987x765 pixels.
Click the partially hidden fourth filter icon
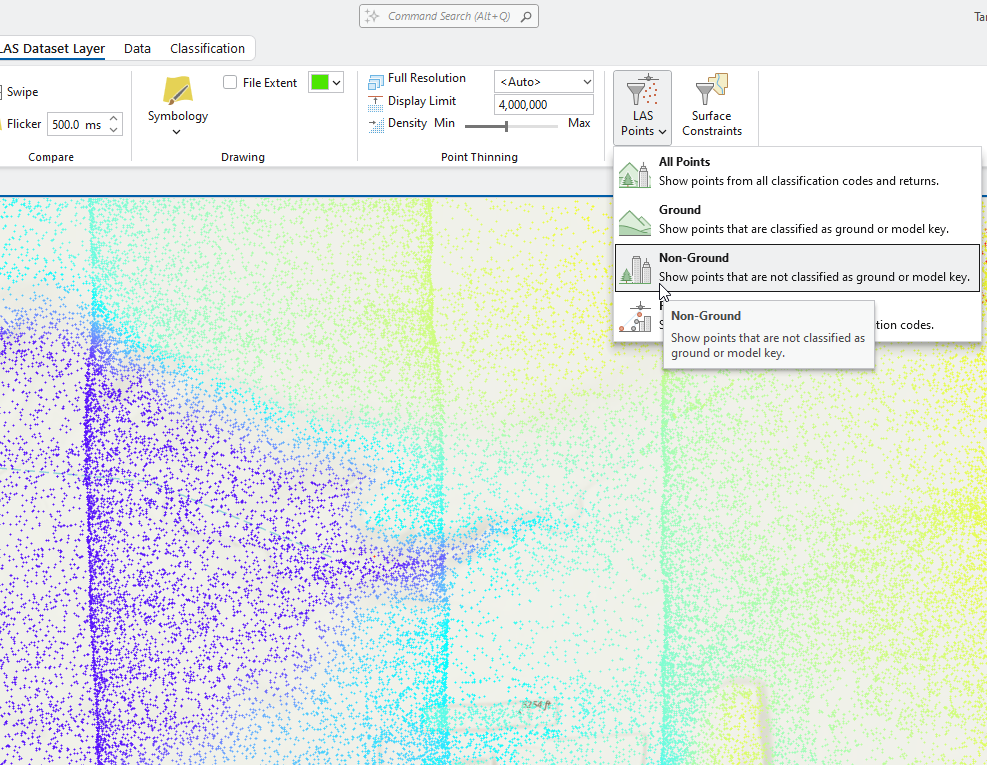634,315
